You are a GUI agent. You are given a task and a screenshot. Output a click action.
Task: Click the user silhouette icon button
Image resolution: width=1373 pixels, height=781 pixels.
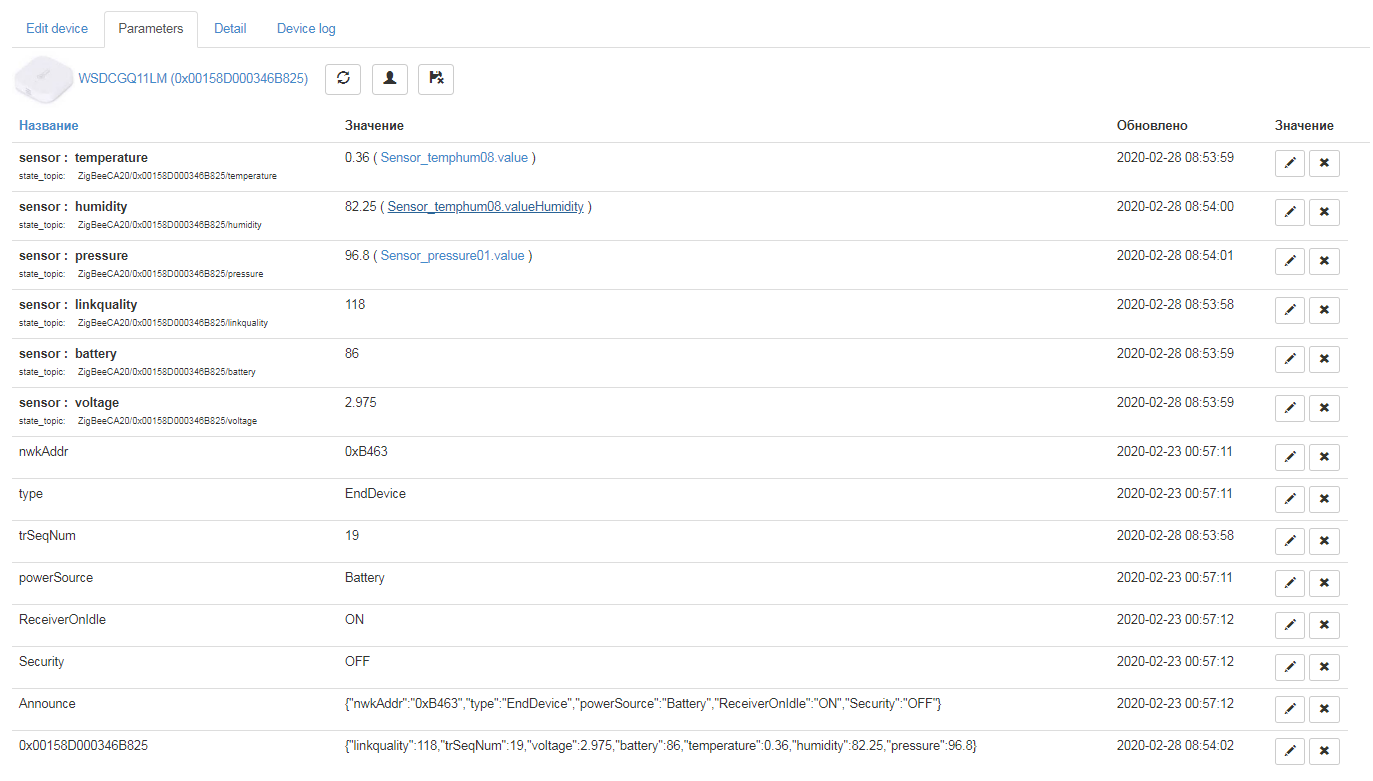(x=390, y=79)
